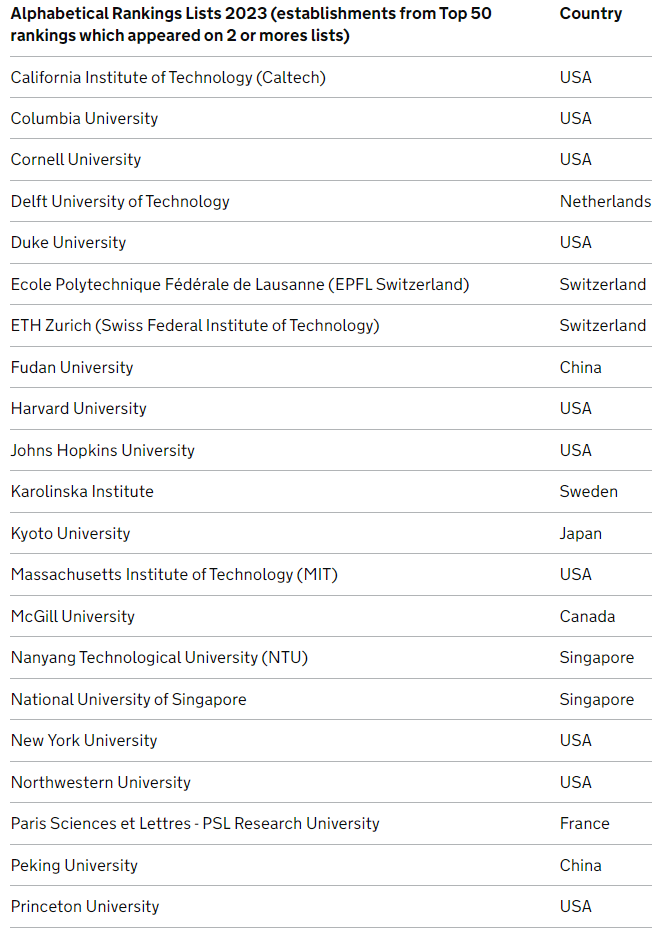Select the Karolinska Institute row
This screenshot has width=653, height=928.
331,492
